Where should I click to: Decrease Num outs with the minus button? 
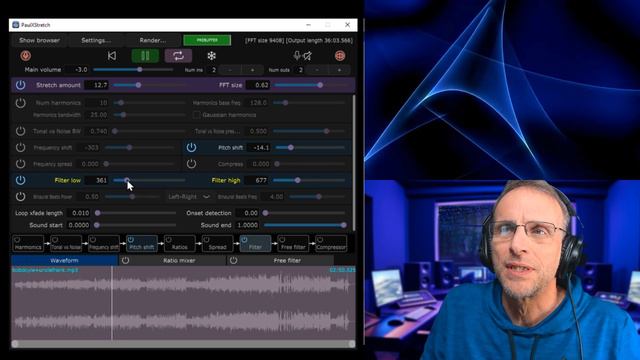317,70
